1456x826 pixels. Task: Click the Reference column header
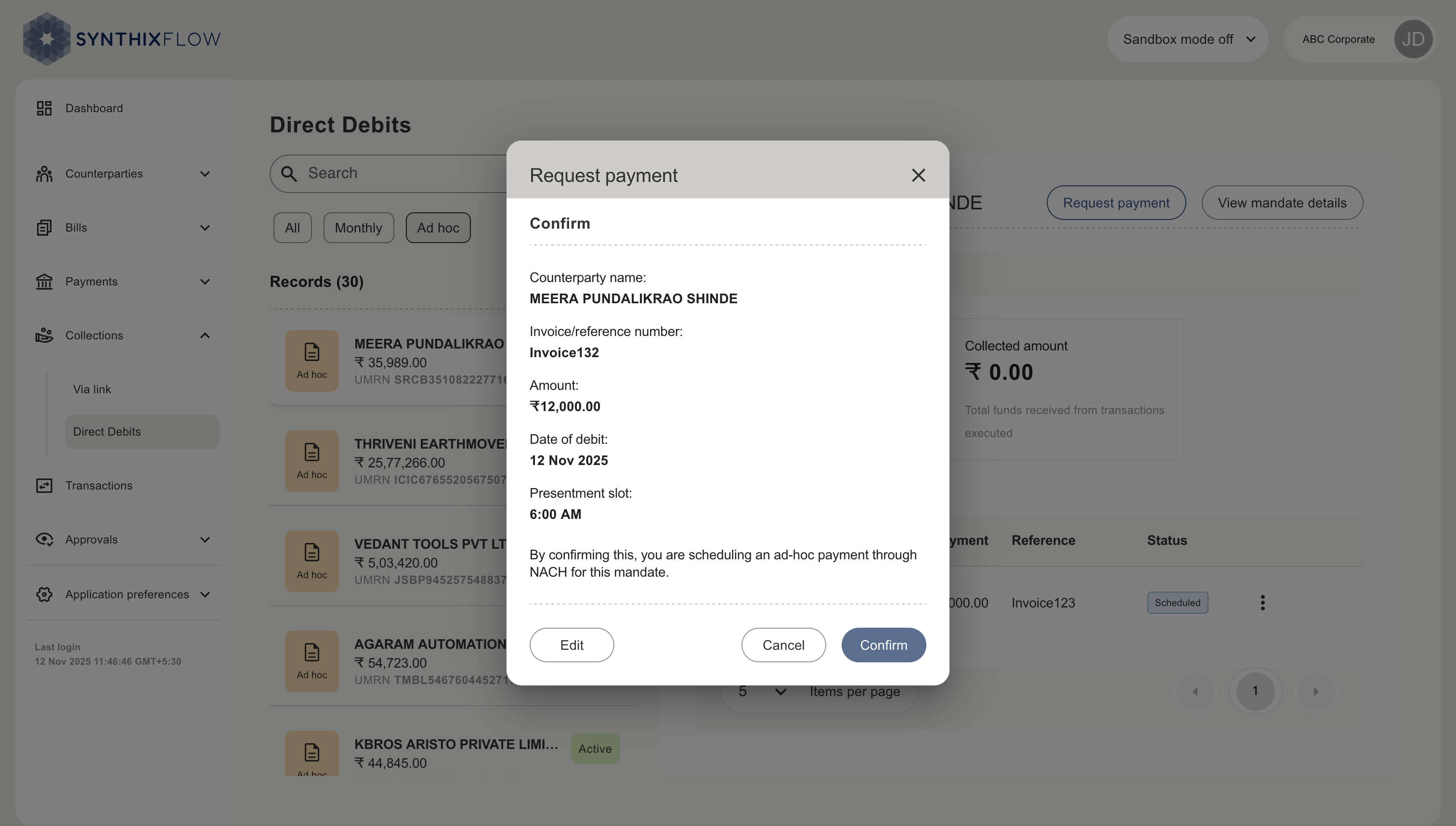[1043, 540]
